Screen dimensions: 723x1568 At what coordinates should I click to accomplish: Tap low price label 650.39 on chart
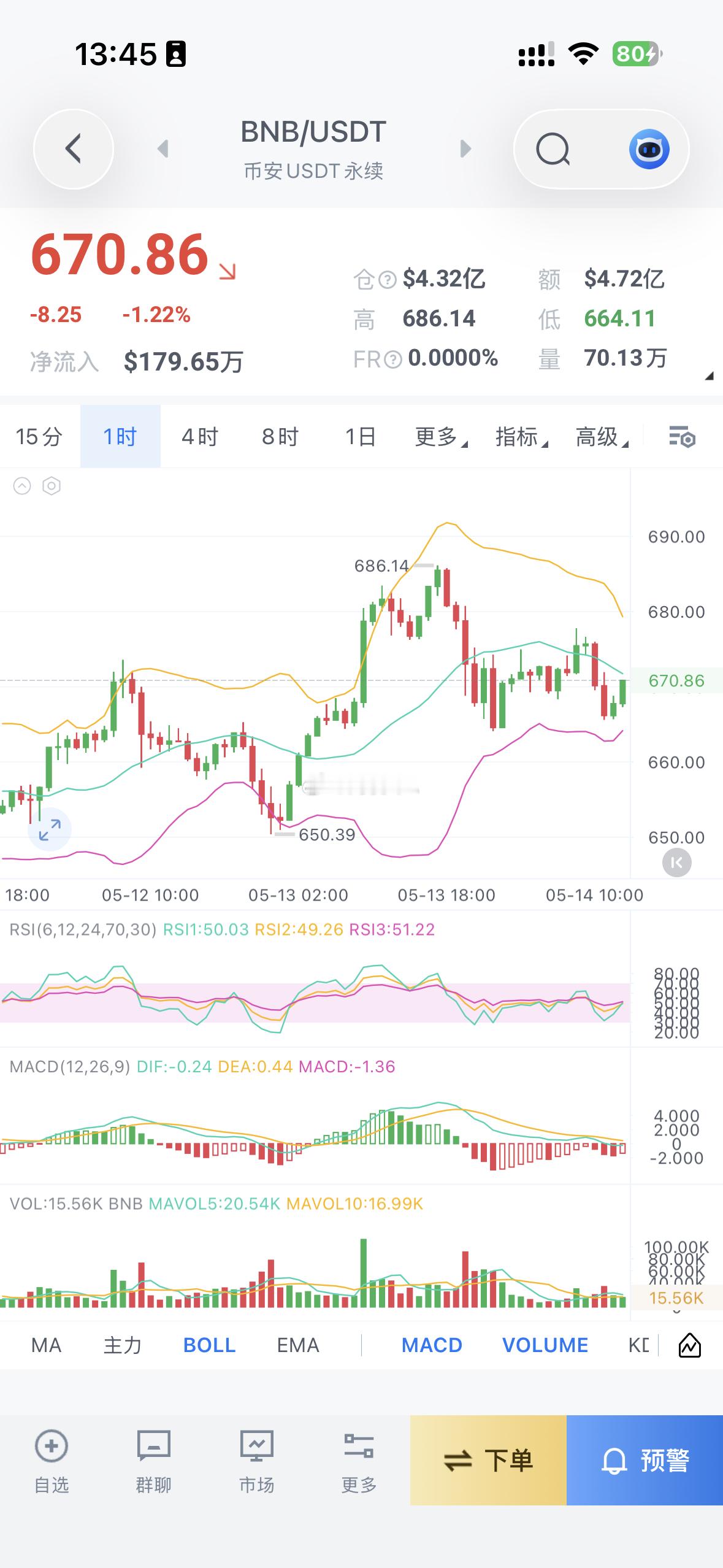tap(327, 834)
